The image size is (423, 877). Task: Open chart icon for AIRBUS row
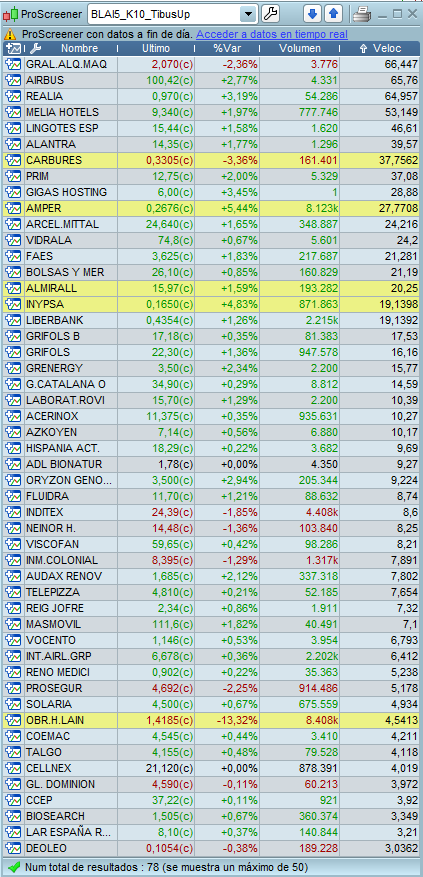[x=13, y=81]
